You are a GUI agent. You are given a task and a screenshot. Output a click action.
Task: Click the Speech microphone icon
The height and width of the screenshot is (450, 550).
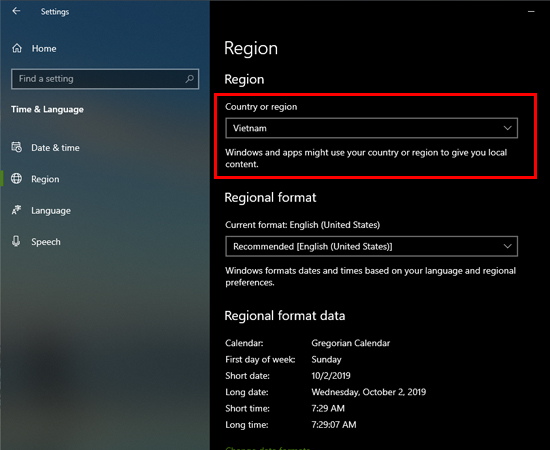coord(16,241)
